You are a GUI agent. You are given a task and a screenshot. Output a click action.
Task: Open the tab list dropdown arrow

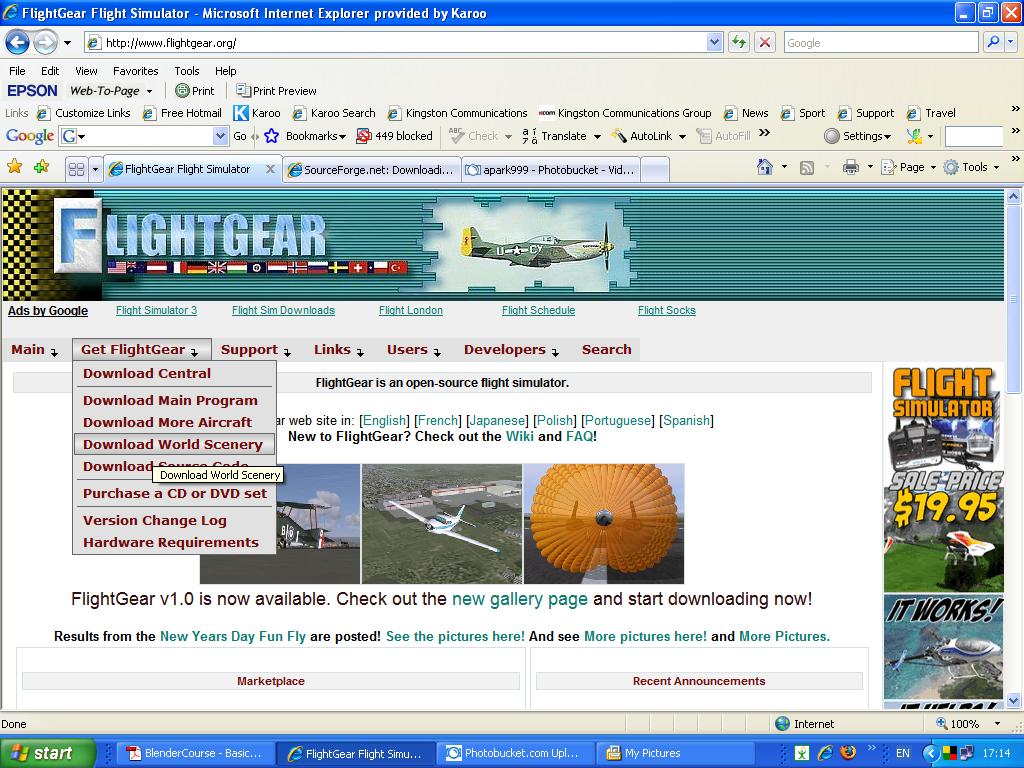coord(95,170)
